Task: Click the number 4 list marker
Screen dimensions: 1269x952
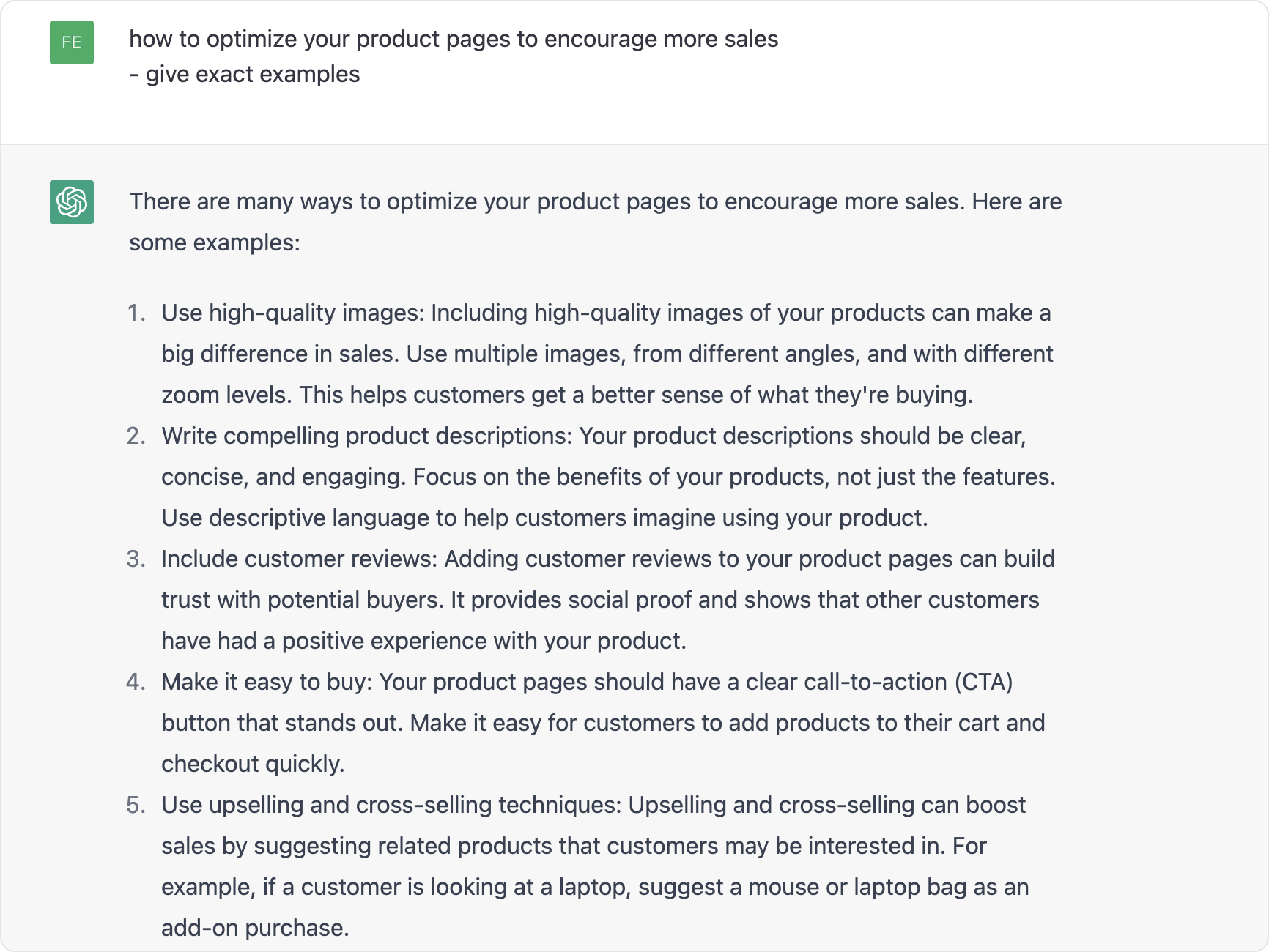Action: [x=136, y=682]
